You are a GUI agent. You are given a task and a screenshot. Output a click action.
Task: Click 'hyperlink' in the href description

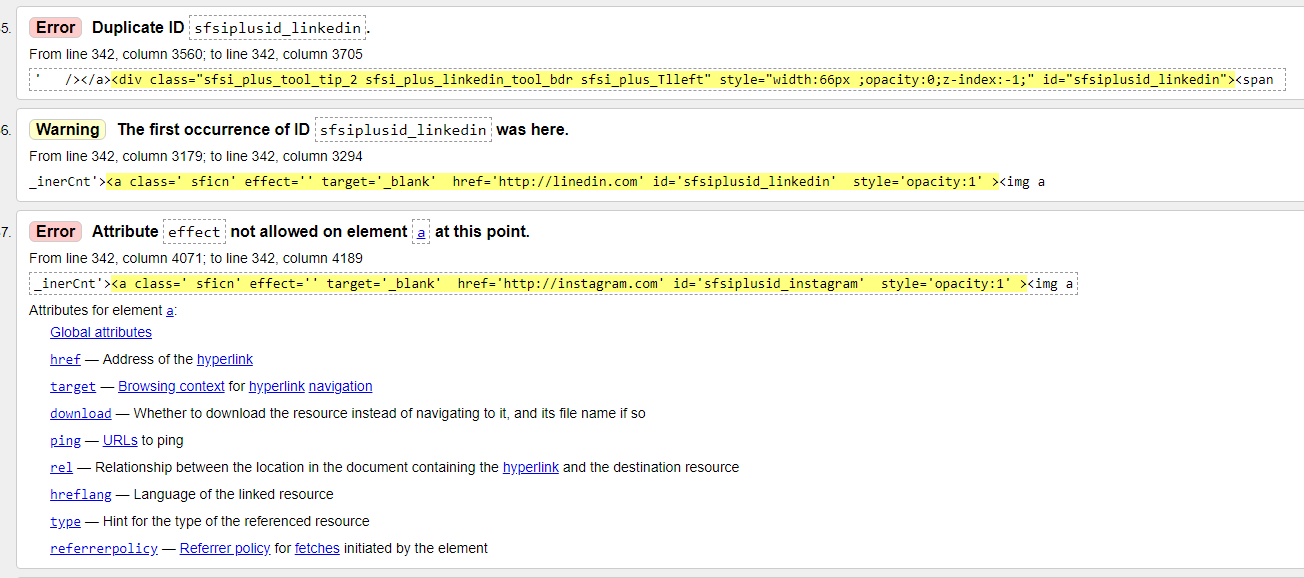pos(225,359)
